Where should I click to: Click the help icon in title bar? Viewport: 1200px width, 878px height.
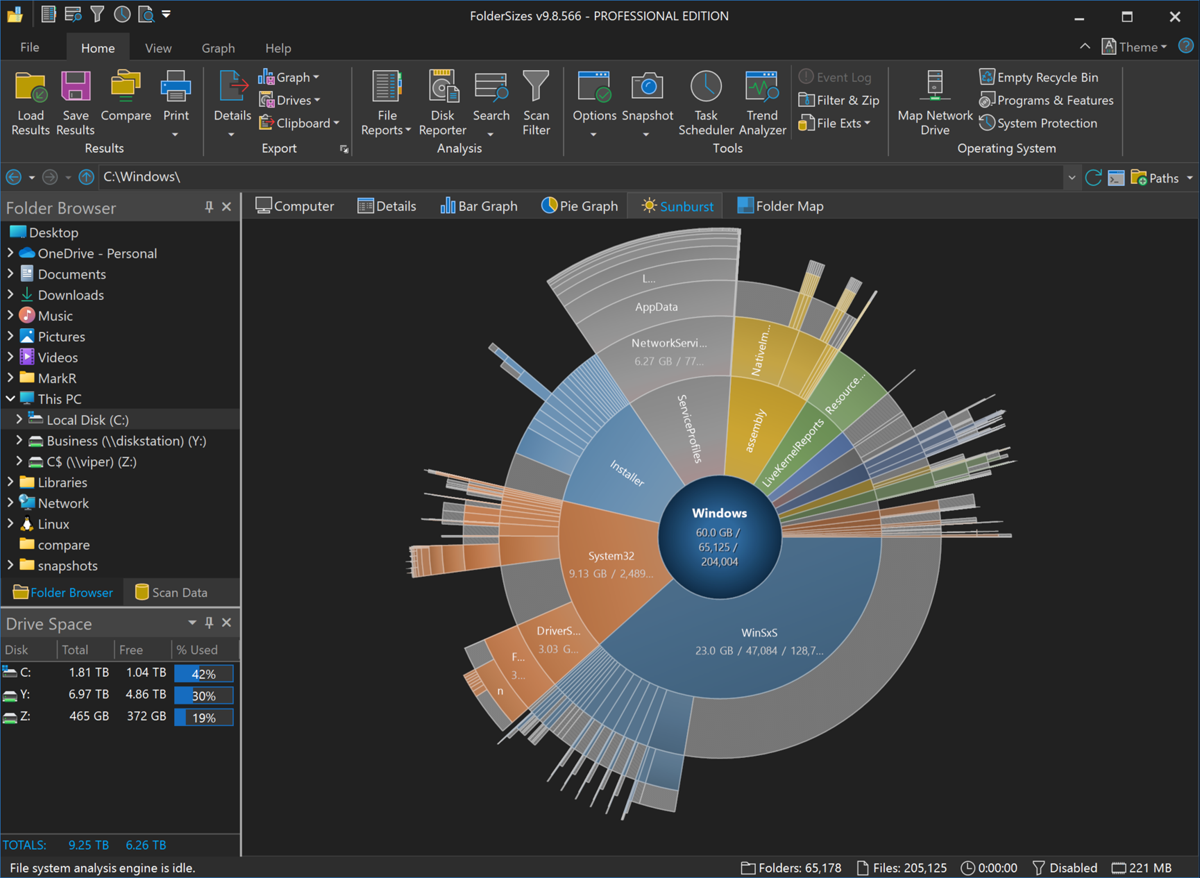[x=1185, y=46]
